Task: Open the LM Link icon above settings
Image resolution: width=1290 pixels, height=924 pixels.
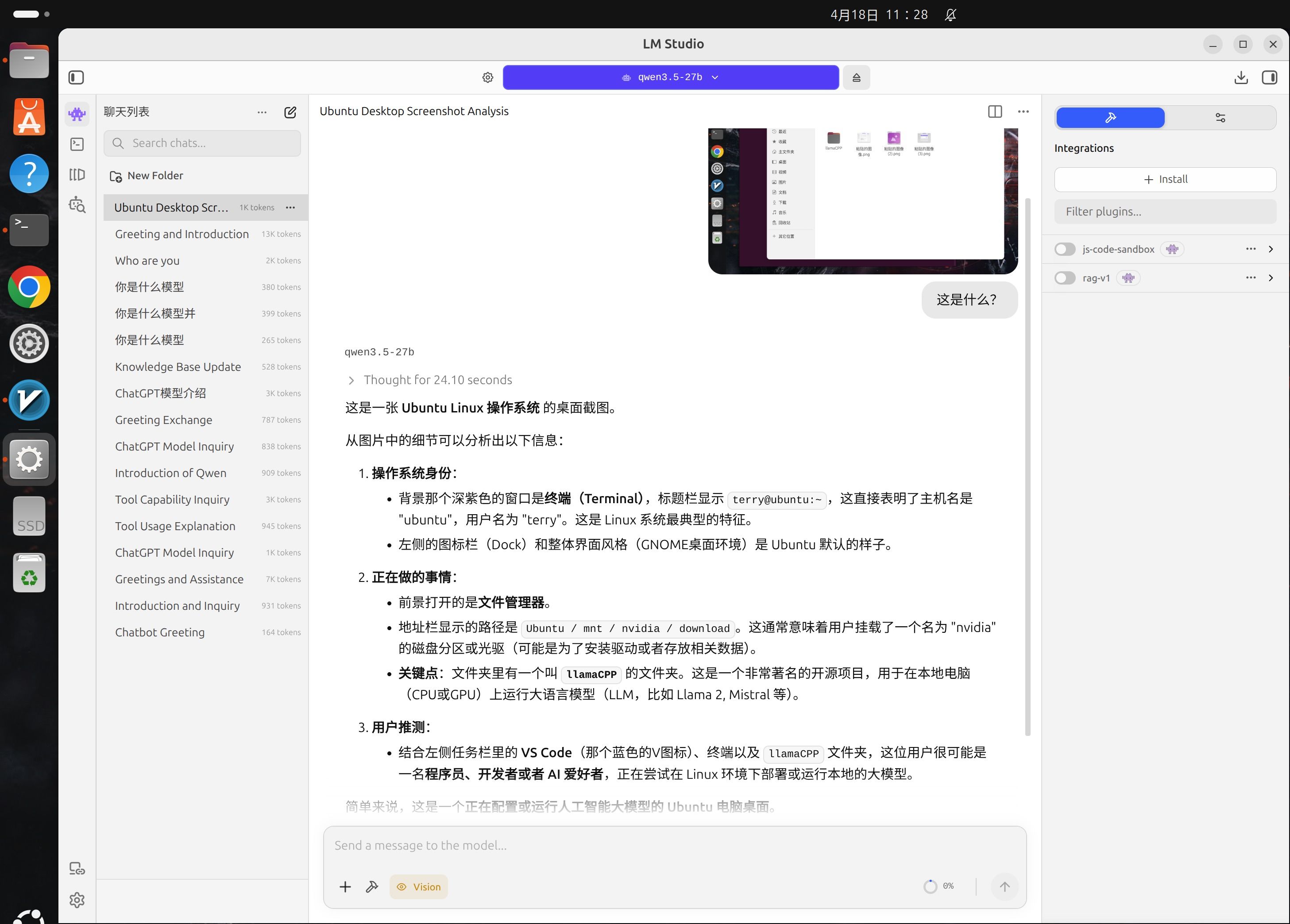Action: [77, 868]
